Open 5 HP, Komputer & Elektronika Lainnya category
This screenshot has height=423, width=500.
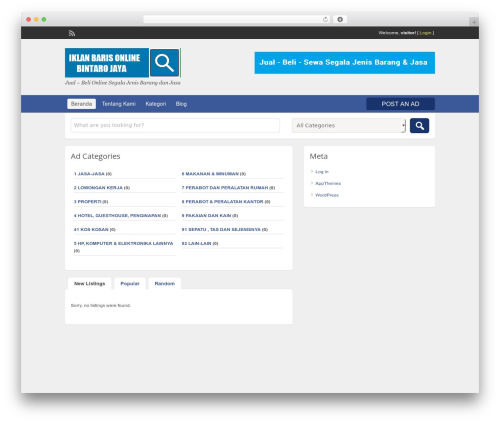coord(123,244)
